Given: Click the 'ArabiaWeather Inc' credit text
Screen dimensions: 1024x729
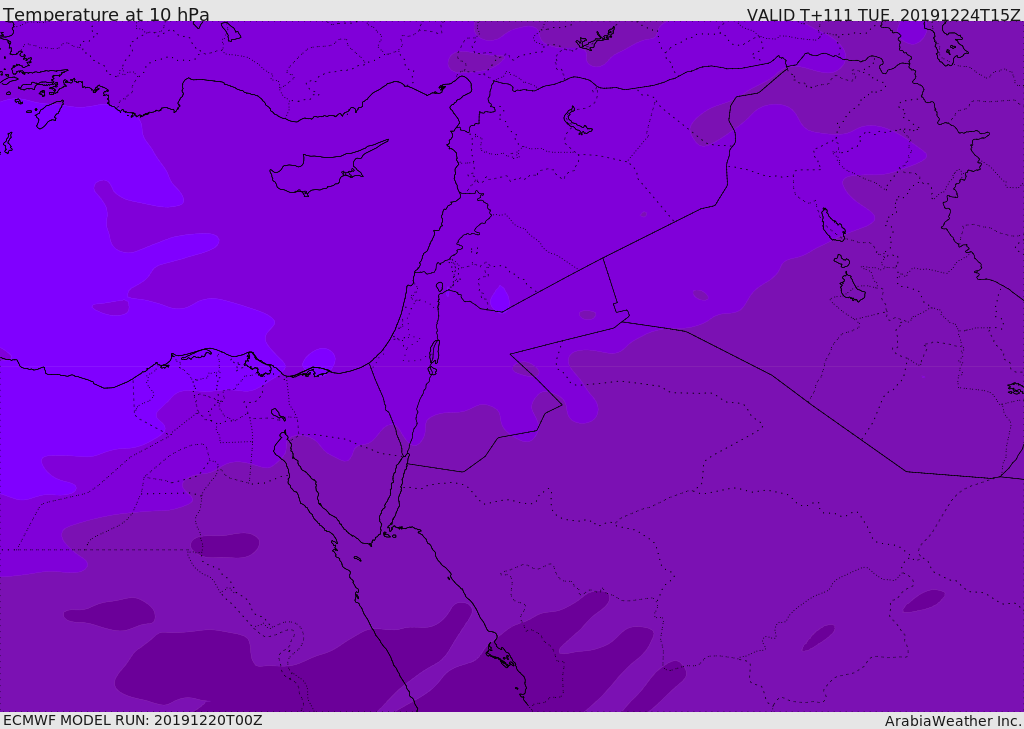Looking at the screenshot, I should pyautogui.click(x=953, y=721).
